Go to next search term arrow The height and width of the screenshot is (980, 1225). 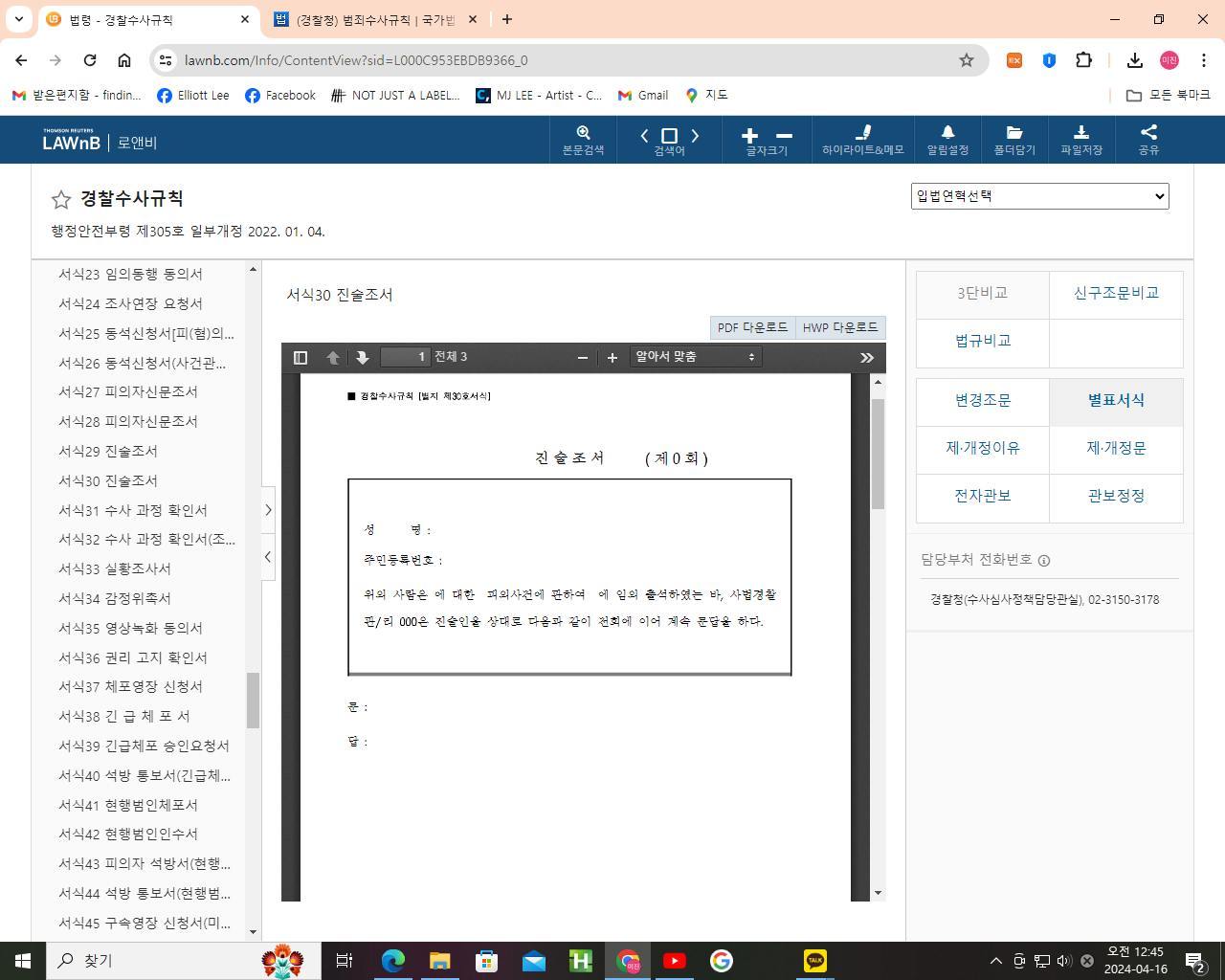(695, 136)
